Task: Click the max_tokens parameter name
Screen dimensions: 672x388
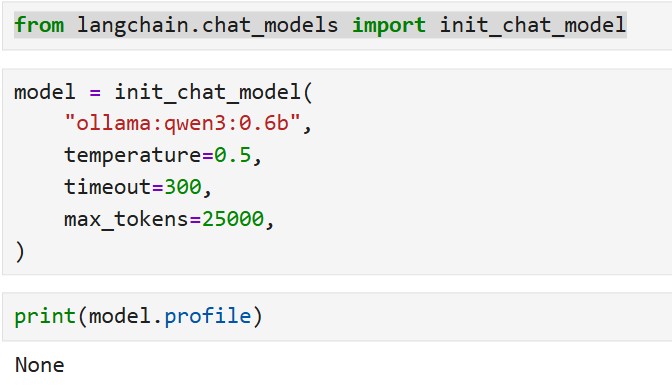Action: click(x=126, y=220)
